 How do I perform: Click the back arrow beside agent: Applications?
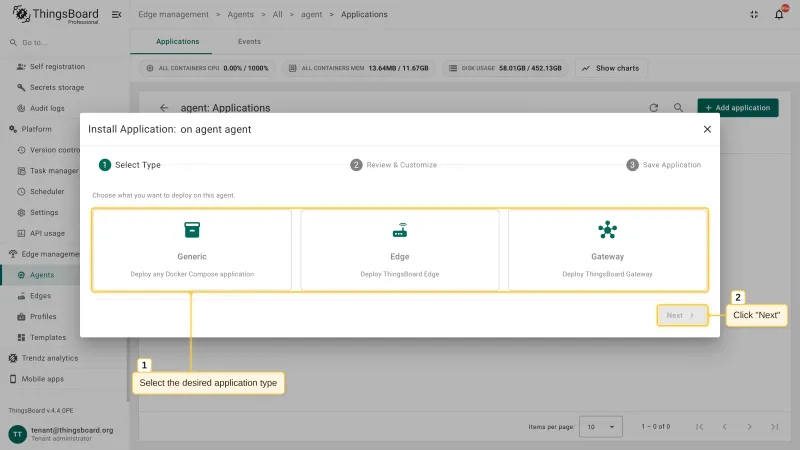pos(164,108)
